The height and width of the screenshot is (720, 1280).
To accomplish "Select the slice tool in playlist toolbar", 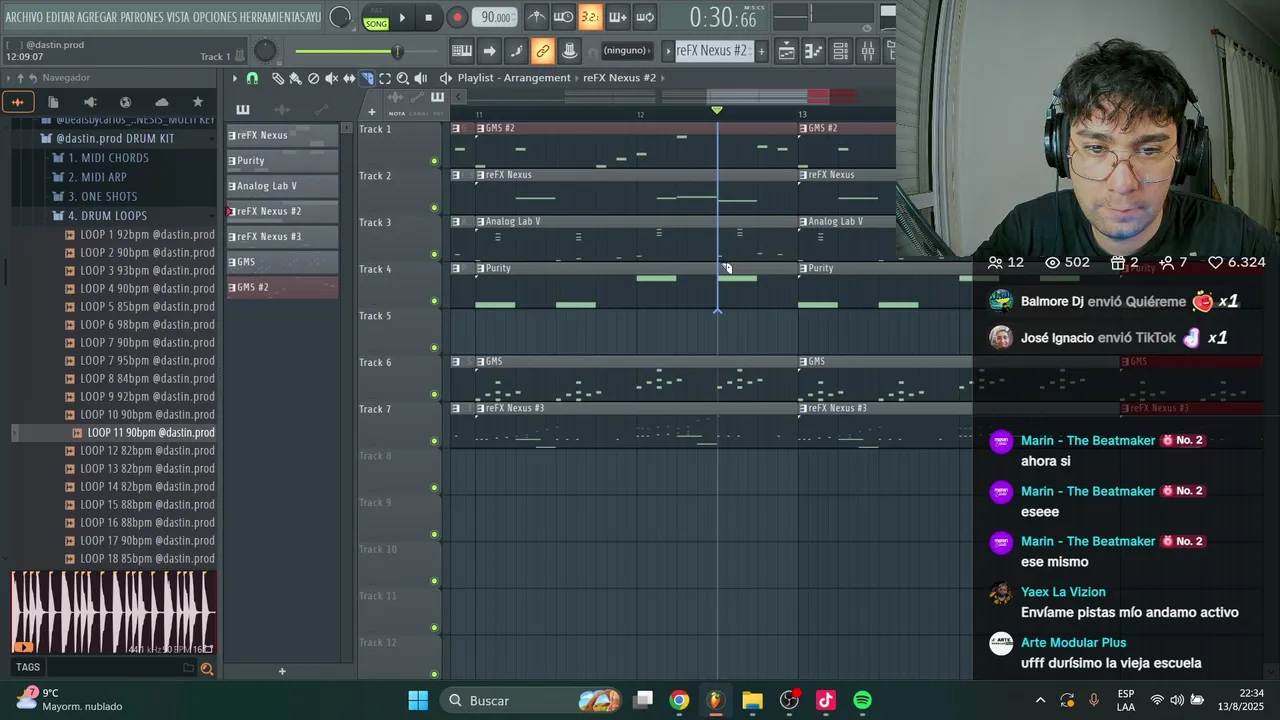I will click(367, 78).
